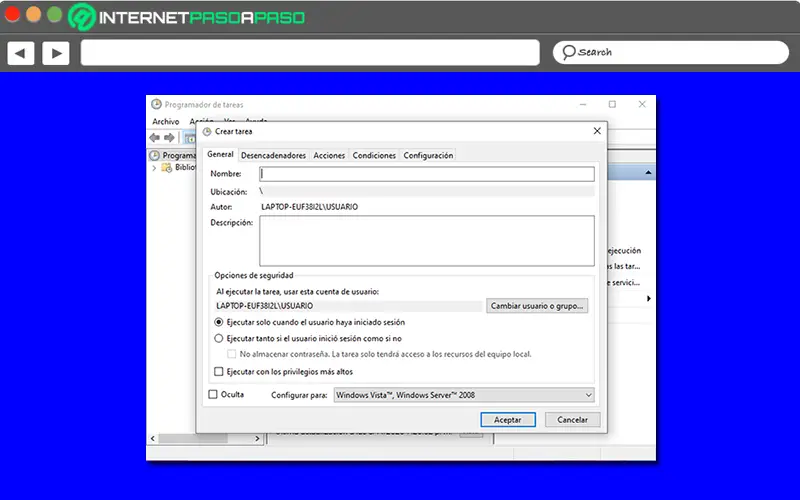Image resolution: width=800 pixels, height=500 pixels.
Task: Click right arrow of tree pane scrollbar
Action: click(x=257, y=438)
